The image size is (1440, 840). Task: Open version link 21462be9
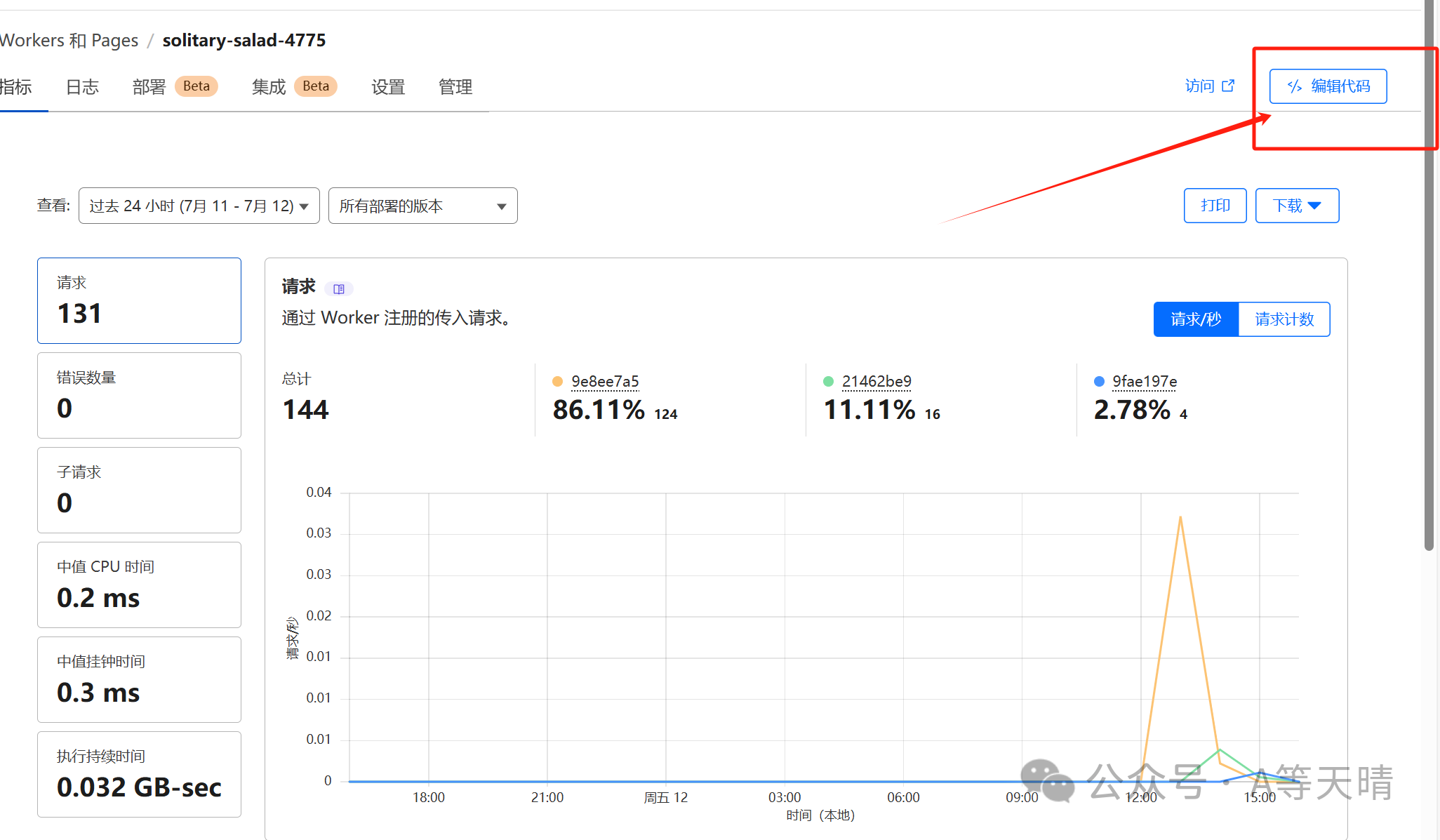point(876,381)
